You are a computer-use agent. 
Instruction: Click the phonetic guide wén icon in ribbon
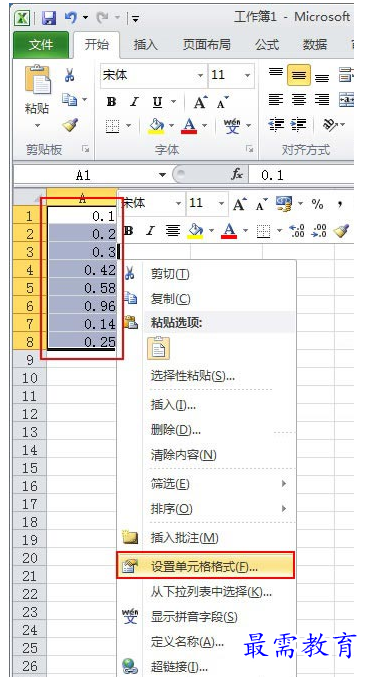coord(232,126)
